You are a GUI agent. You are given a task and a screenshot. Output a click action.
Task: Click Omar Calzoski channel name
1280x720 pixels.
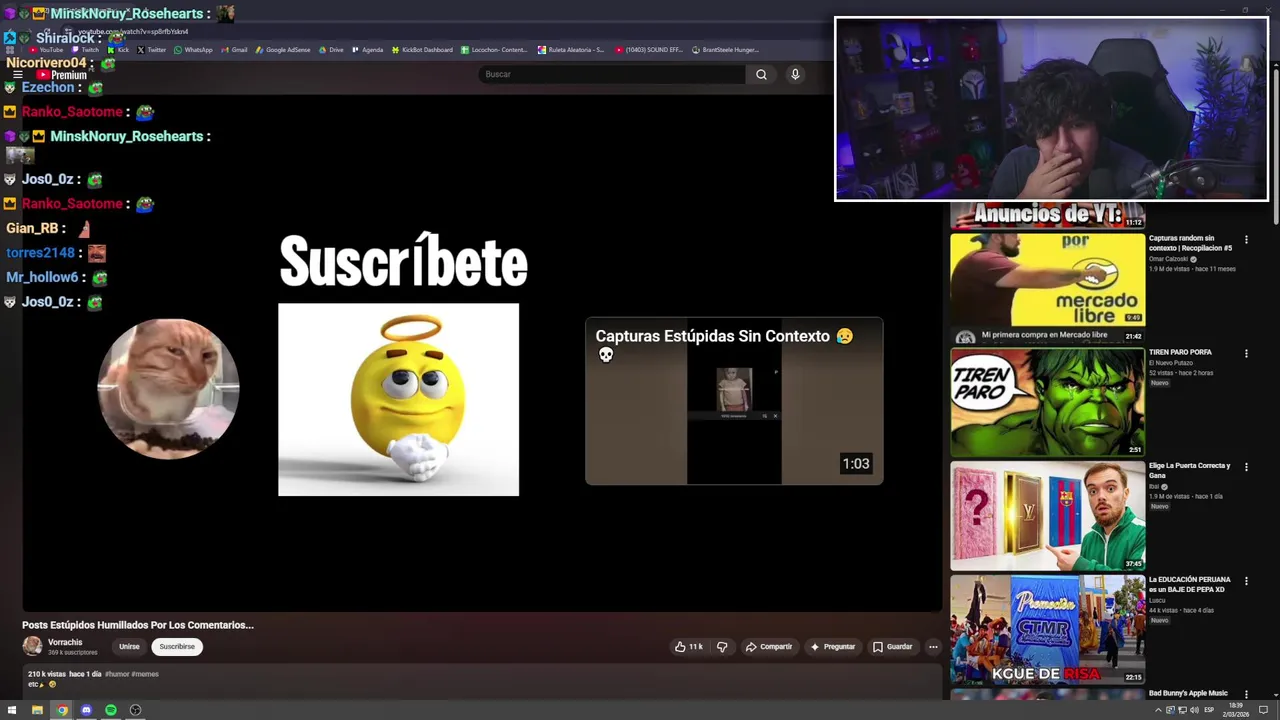[1168, 259]
